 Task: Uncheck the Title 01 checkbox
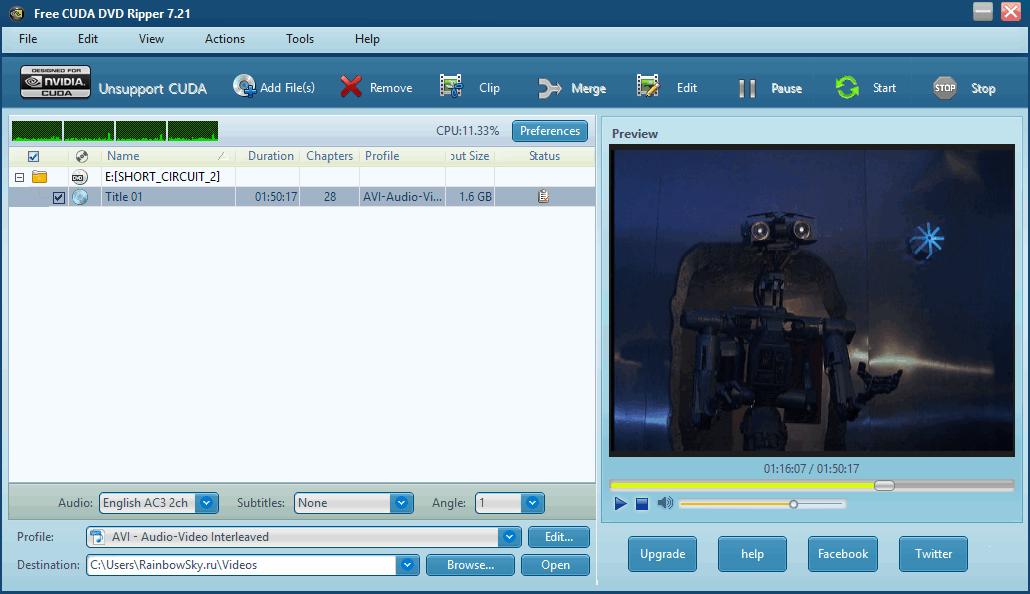(58, 197)
